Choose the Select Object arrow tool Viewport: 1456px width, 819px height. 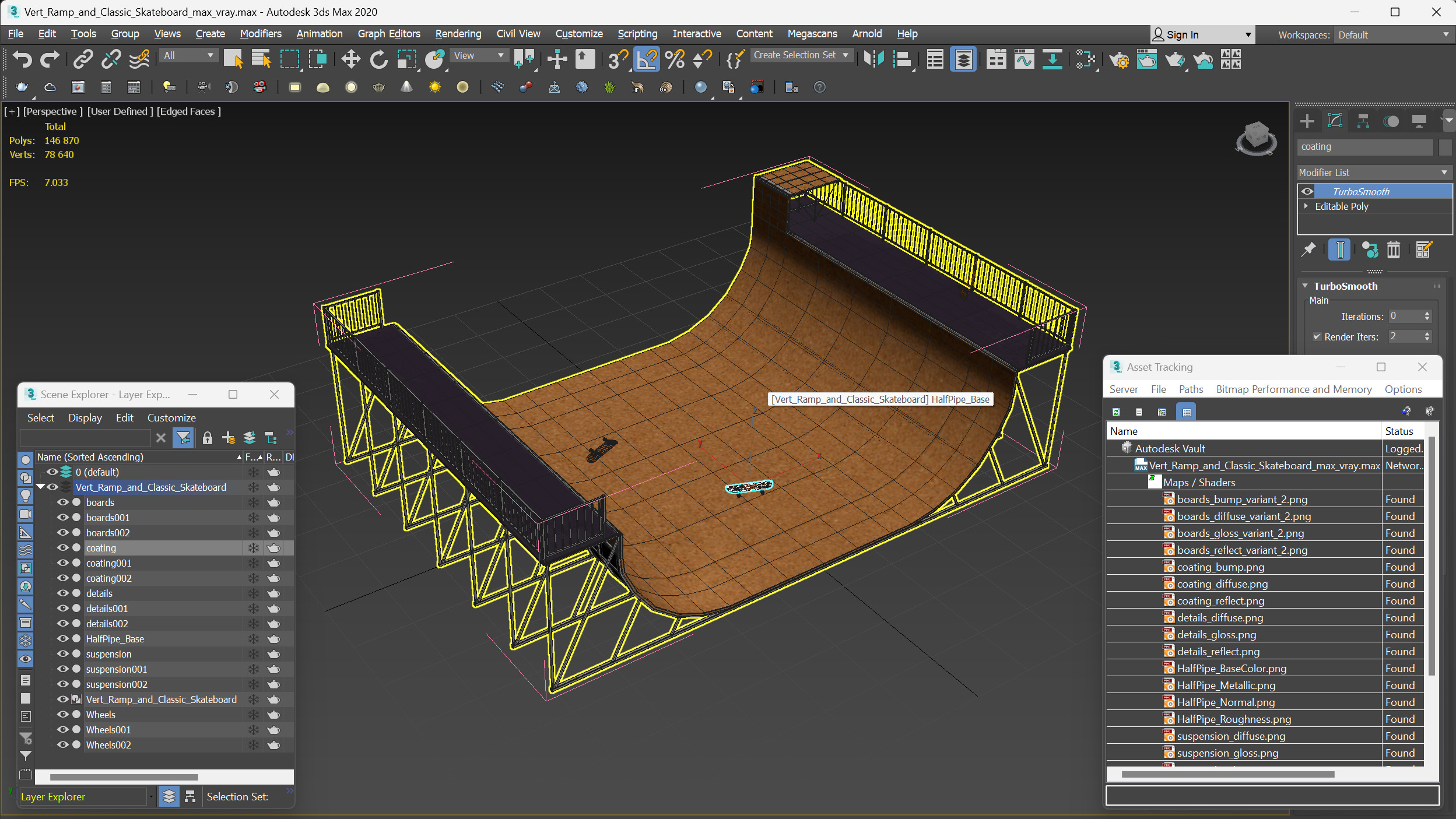tap(233, 59)
